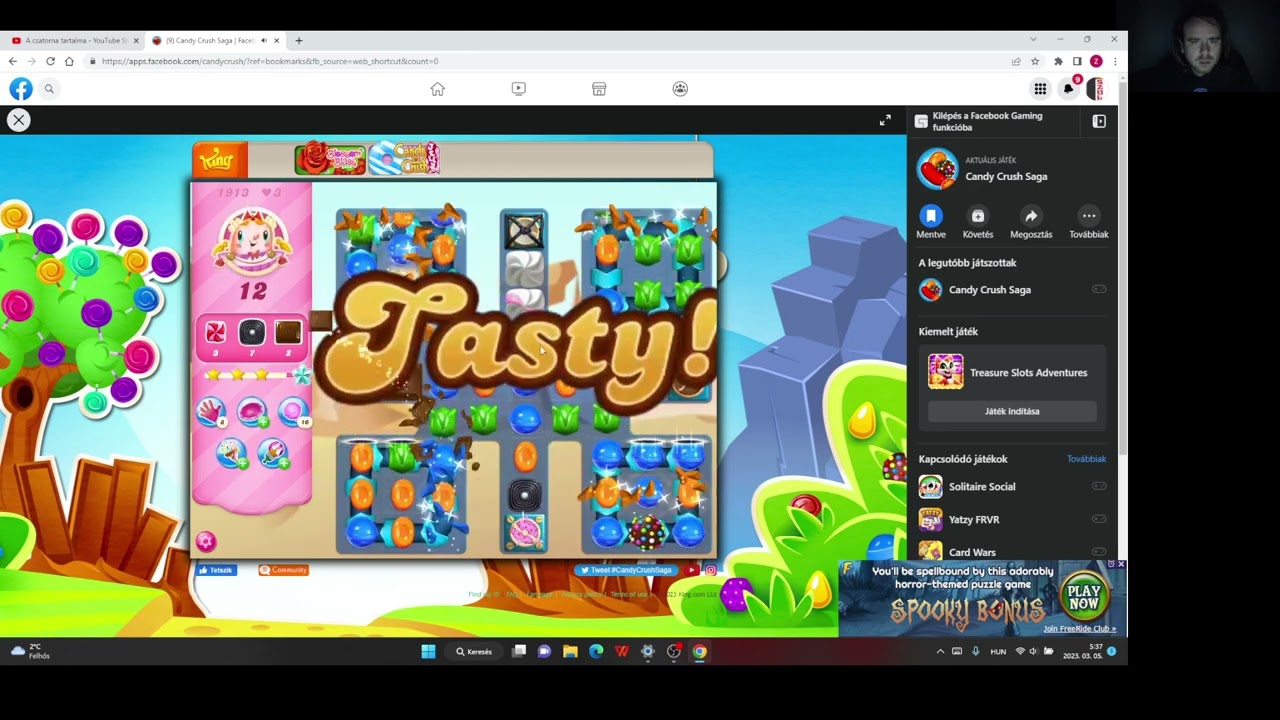Open the YouTube icon below the game

pyautogui.click(x=692, y=570)
